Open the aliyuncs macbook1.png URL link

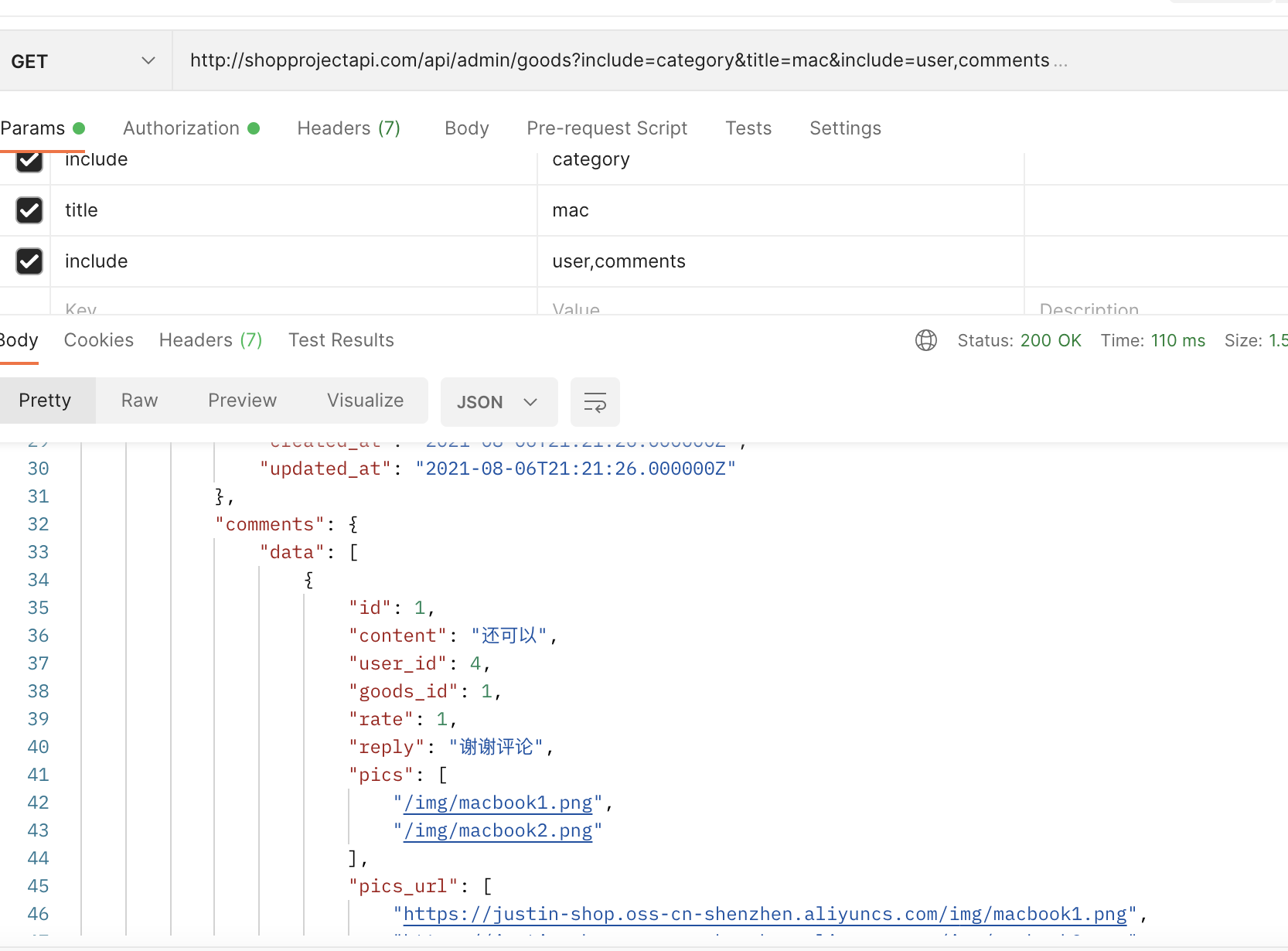(765, 915)
